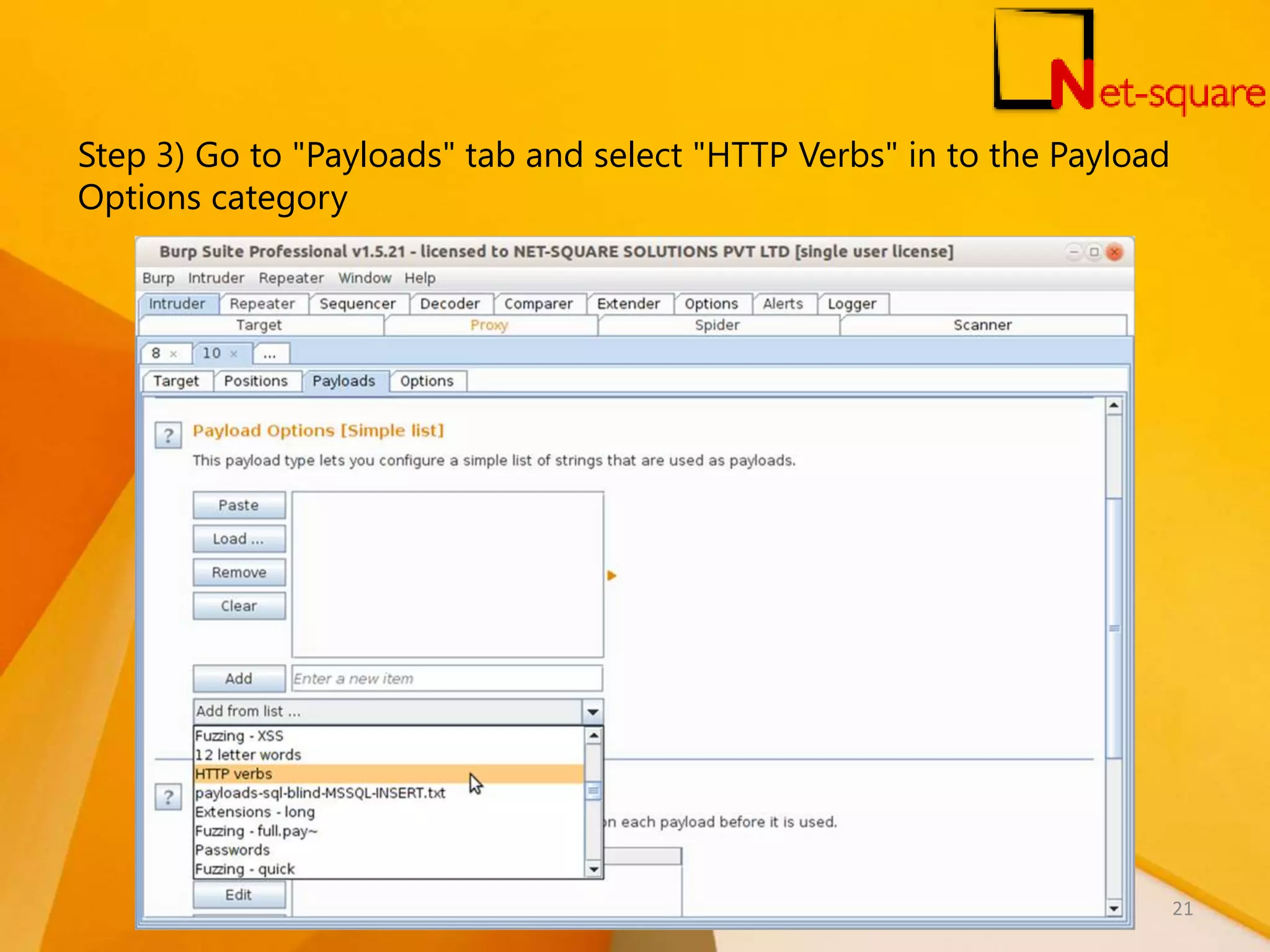Select Fuzzing - full.pay~ entry
The height and width of the screenshot is (952, 1270).
[x=389, y=831]
